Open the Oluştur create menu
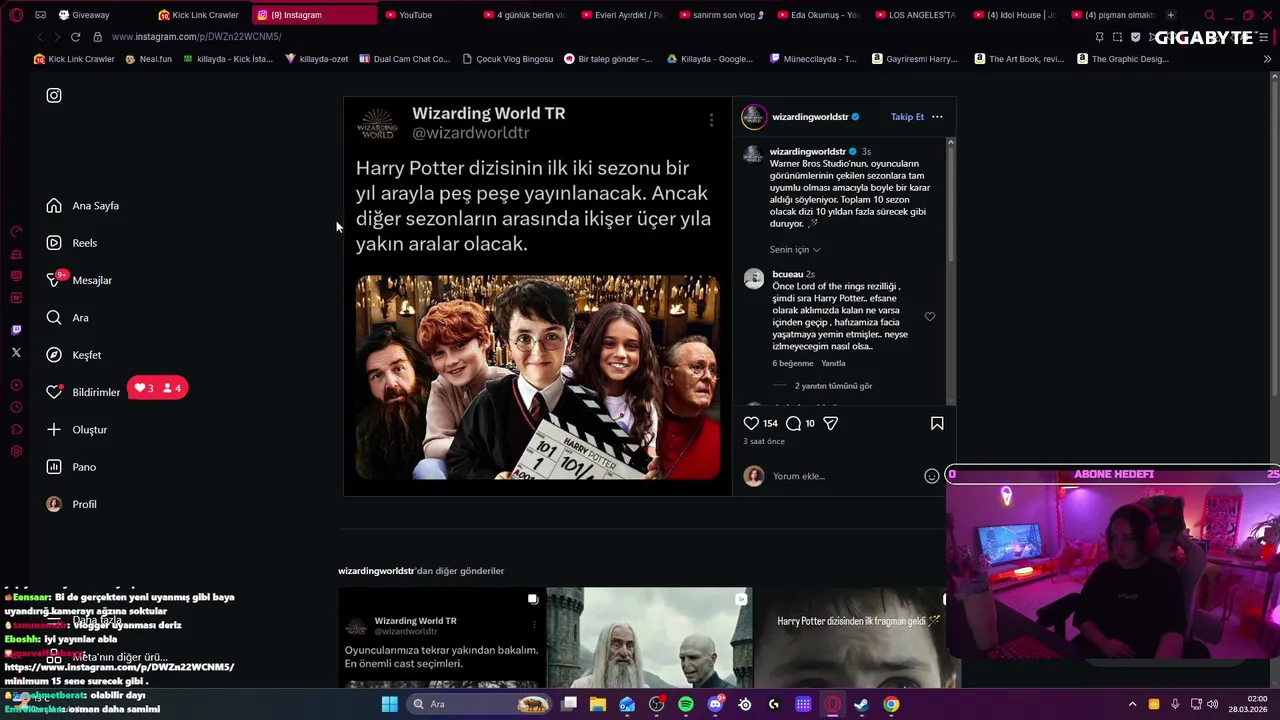 77,430
